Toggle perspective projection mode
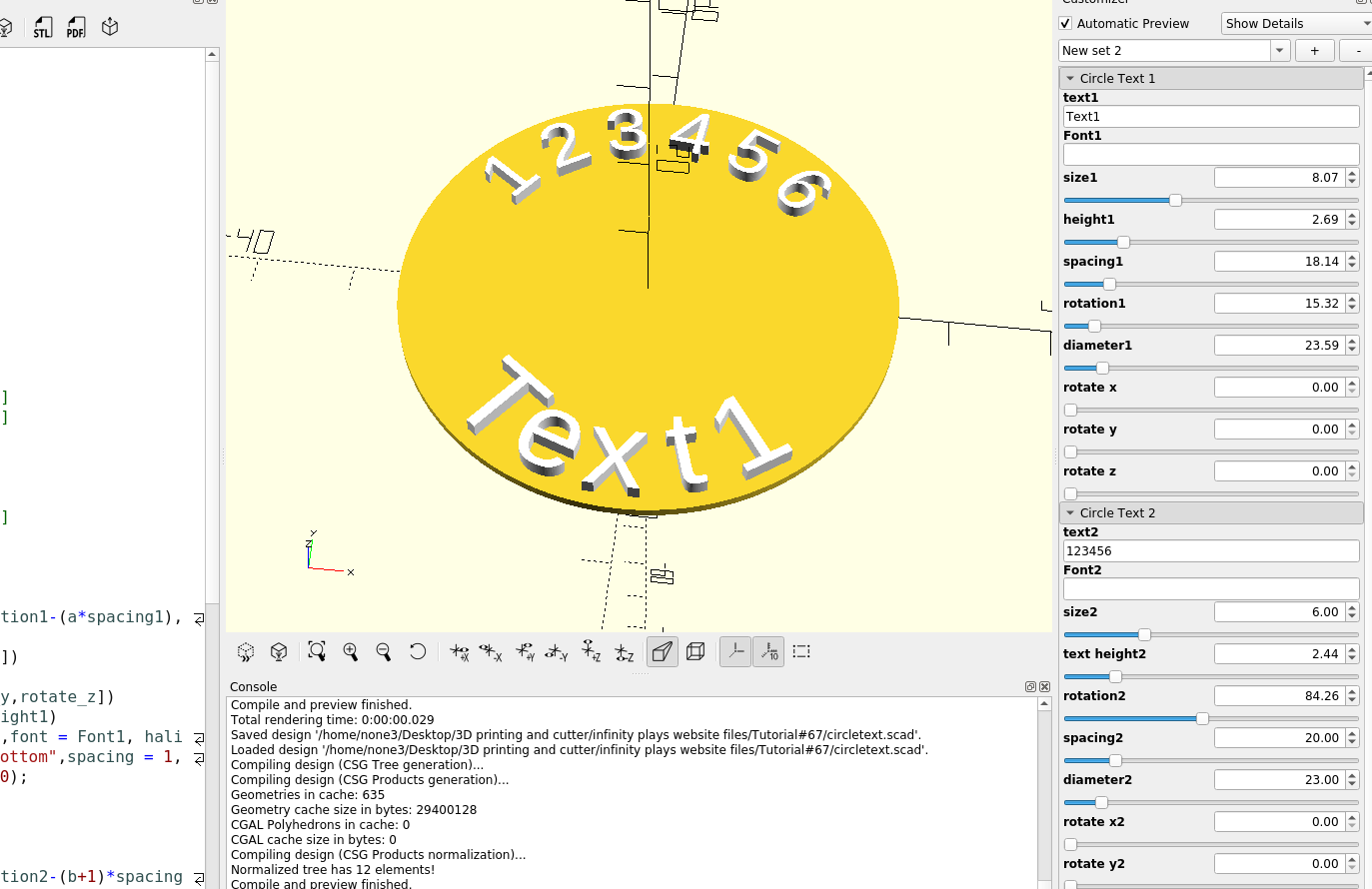Viewport: 1372px width, 889px height. [x=662, y=651]
